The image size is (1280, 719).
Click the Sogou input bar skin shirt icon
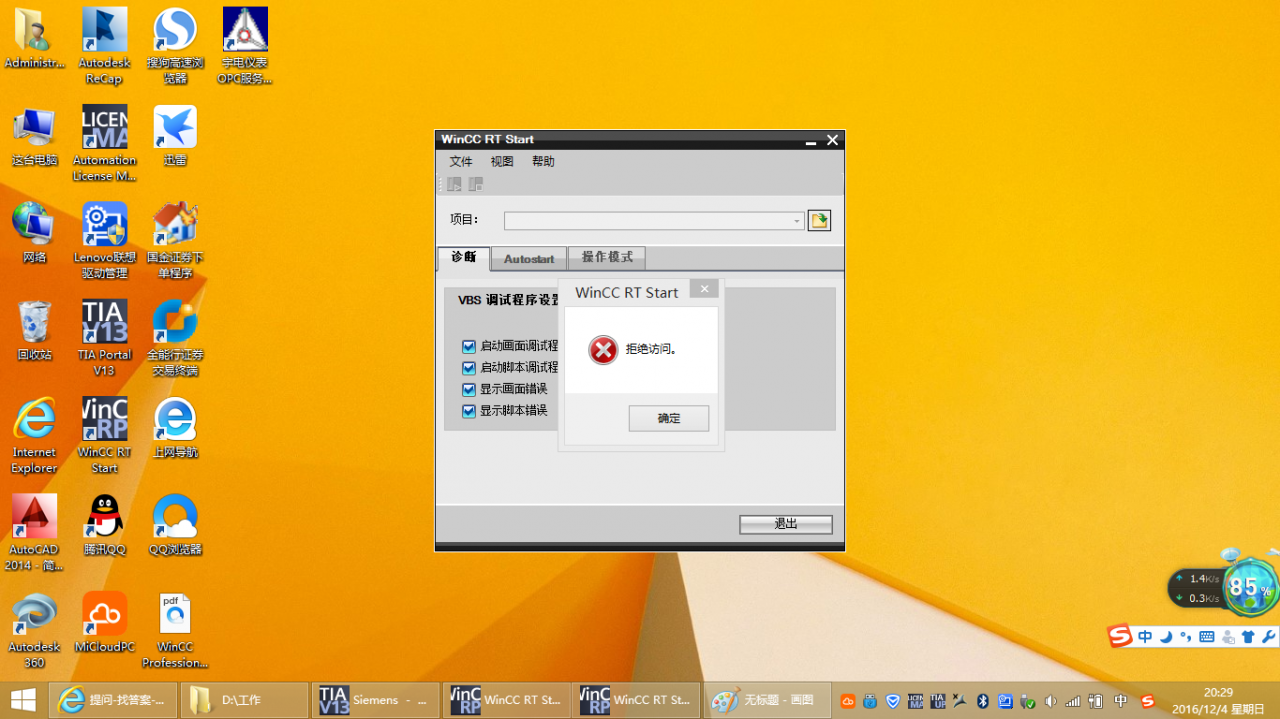[x=1248, y=637]
